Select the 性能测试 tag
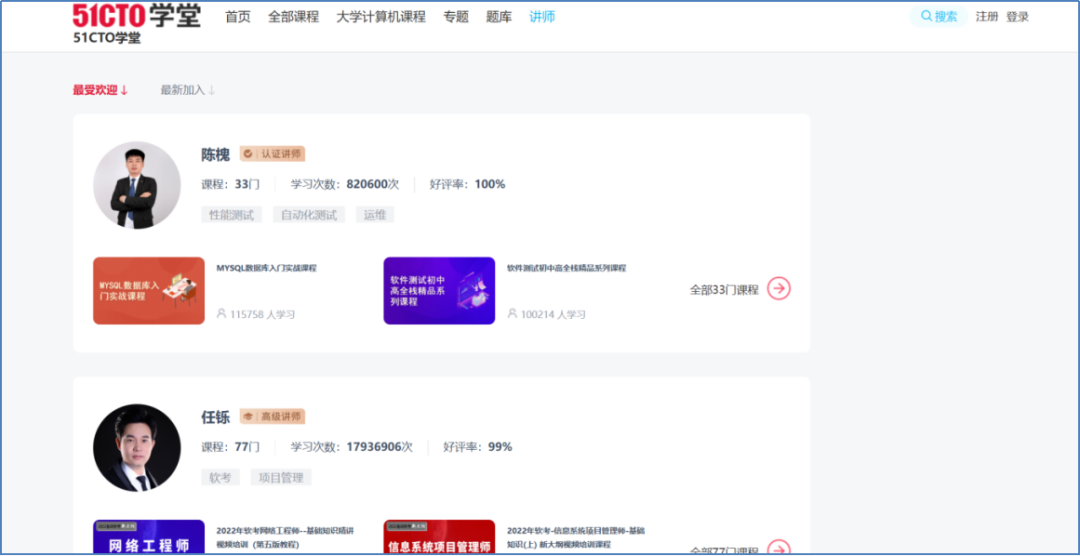This screenshot has height=556, width=1080. tap(230, 215)
